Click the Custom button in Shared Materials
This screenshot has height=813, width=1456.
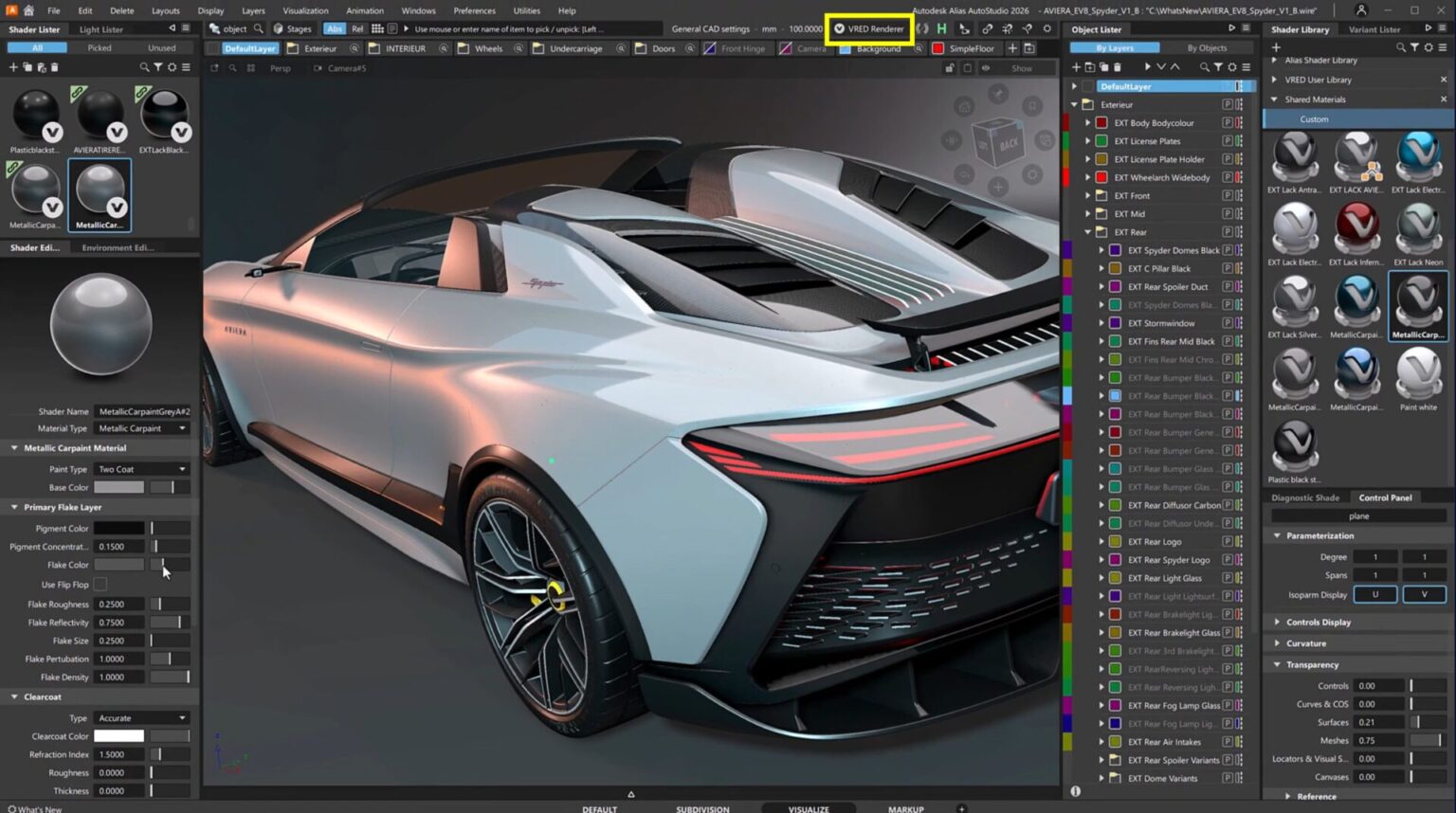pos(1314,118)
